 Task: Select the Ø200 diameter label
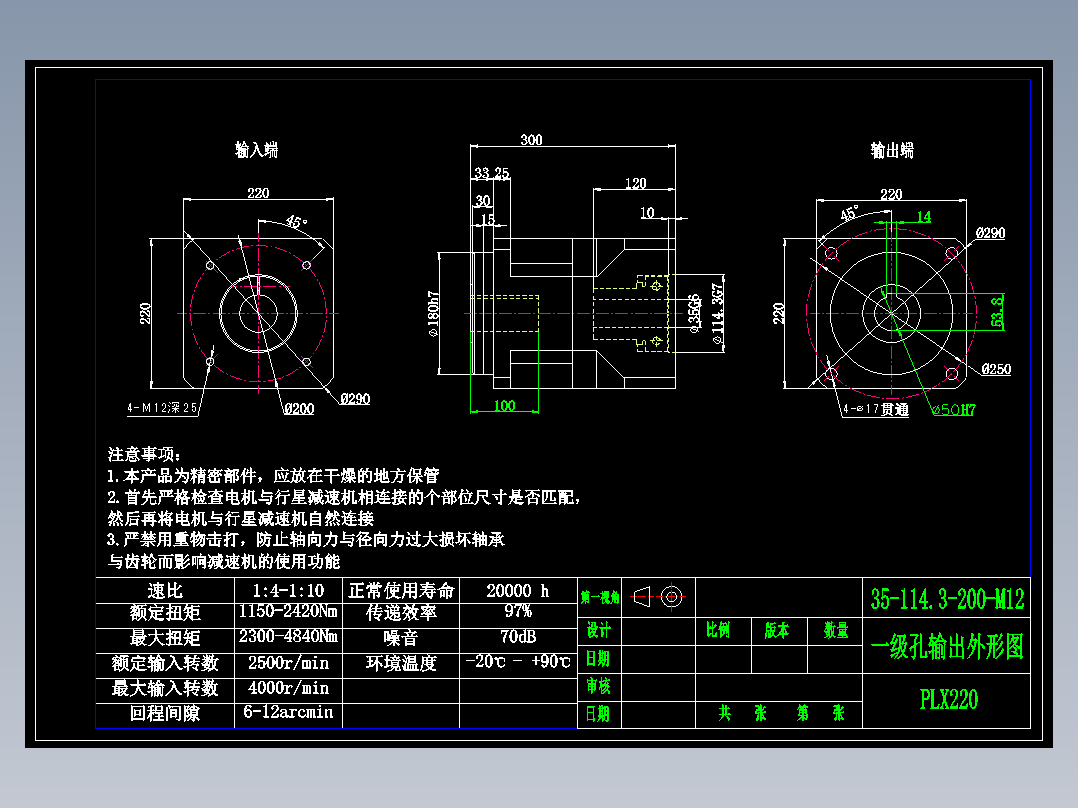click(300, 408)
